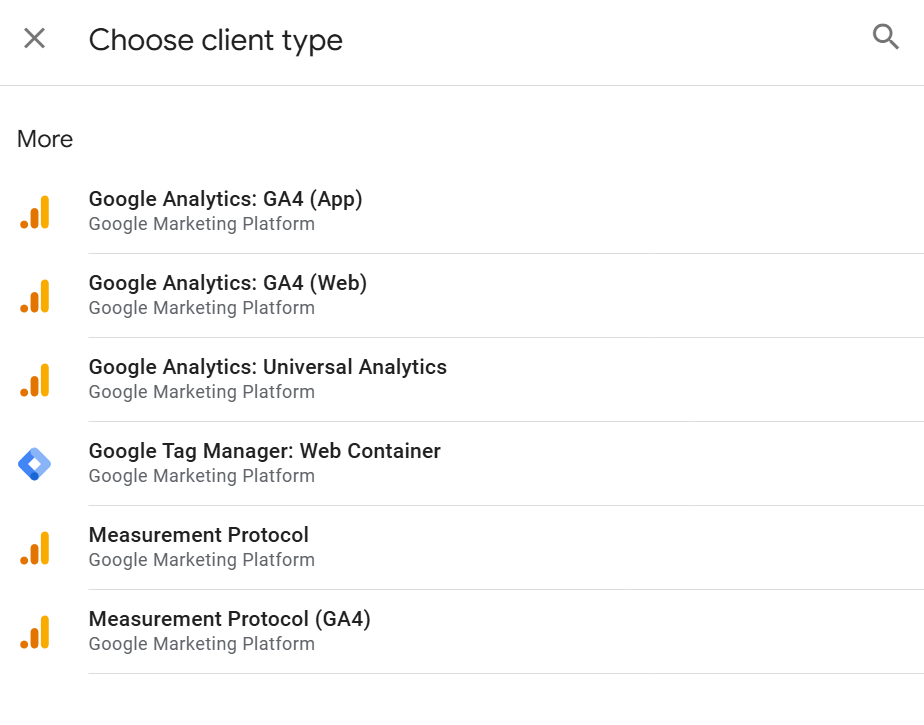Select Google Analytics: GA4 (App) client
The height and width of the screenshot is (725, 924).
462,212
